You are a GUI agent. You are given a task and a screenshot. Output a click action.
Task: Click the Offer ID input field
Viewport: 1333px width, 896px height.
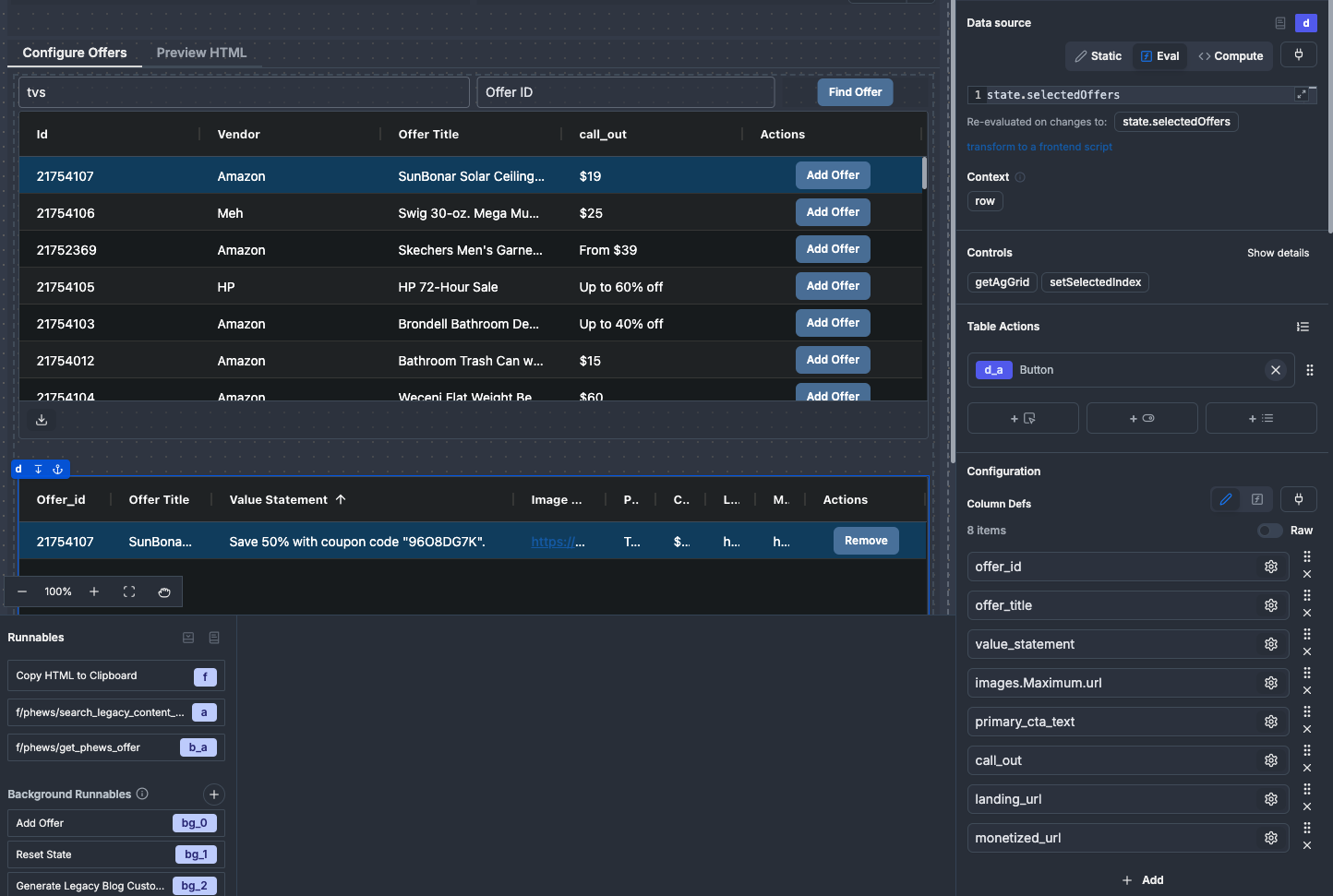(626, 92)
